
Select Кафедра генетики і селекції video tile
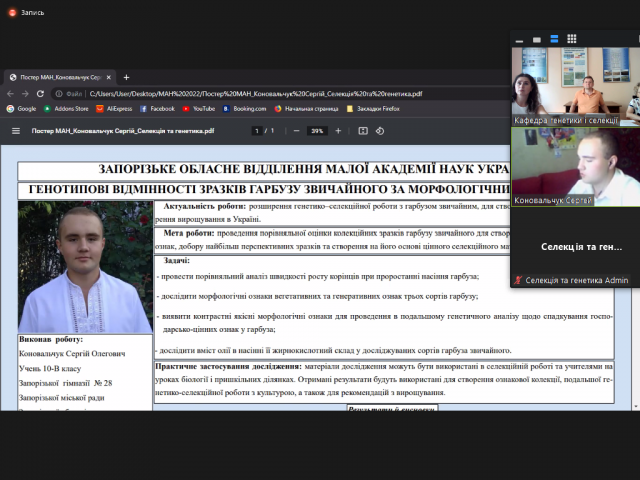[576, 86]
